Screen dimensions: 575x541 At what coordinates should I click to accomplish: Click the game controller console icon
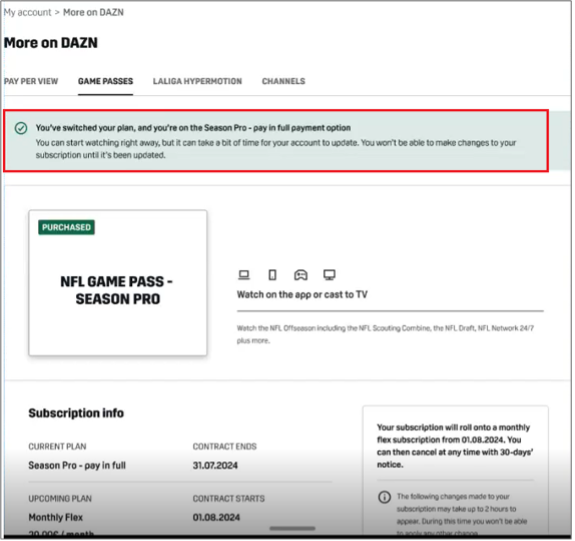click(301, 275)
